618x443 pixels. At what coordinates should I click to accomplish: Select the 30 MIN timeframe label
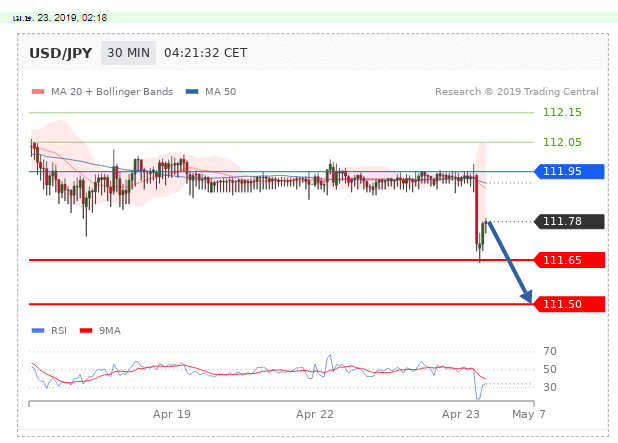click(x=128, y=53)
